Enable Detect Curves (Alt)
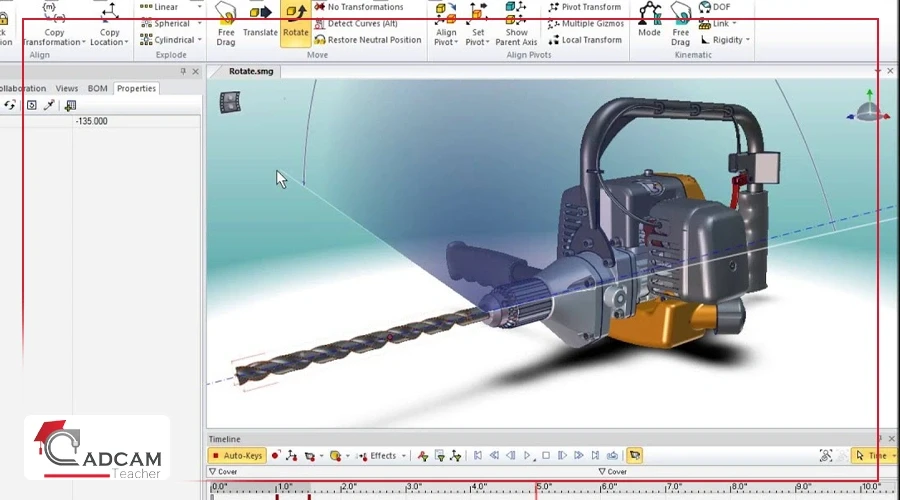The width and height of the screenshot is (900, 500). coord(356,24)
